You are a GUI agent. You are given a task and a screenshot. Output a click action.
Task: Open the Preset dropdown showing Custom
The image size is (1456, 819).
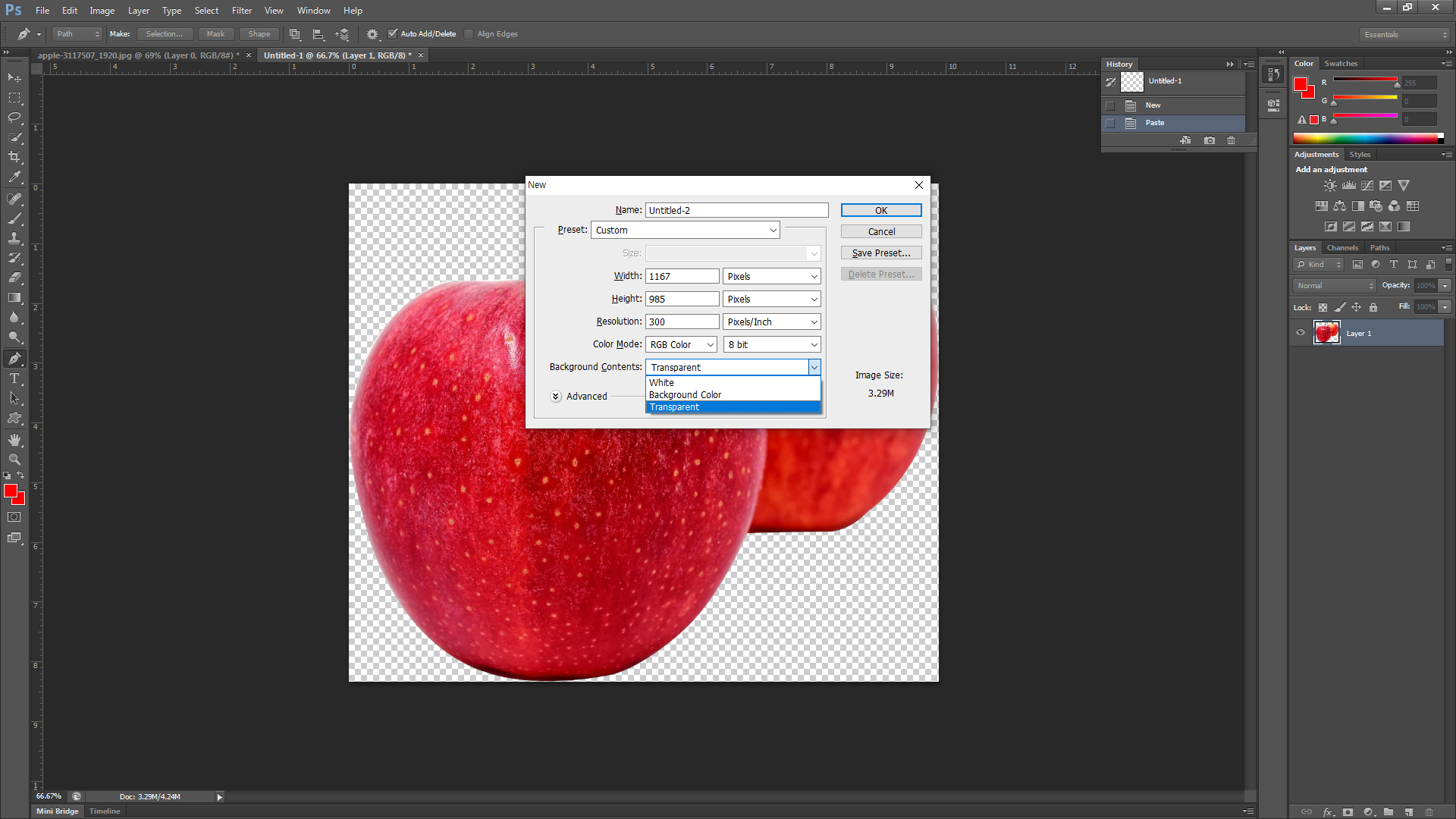pyautogui.click(x=685, y=231)
